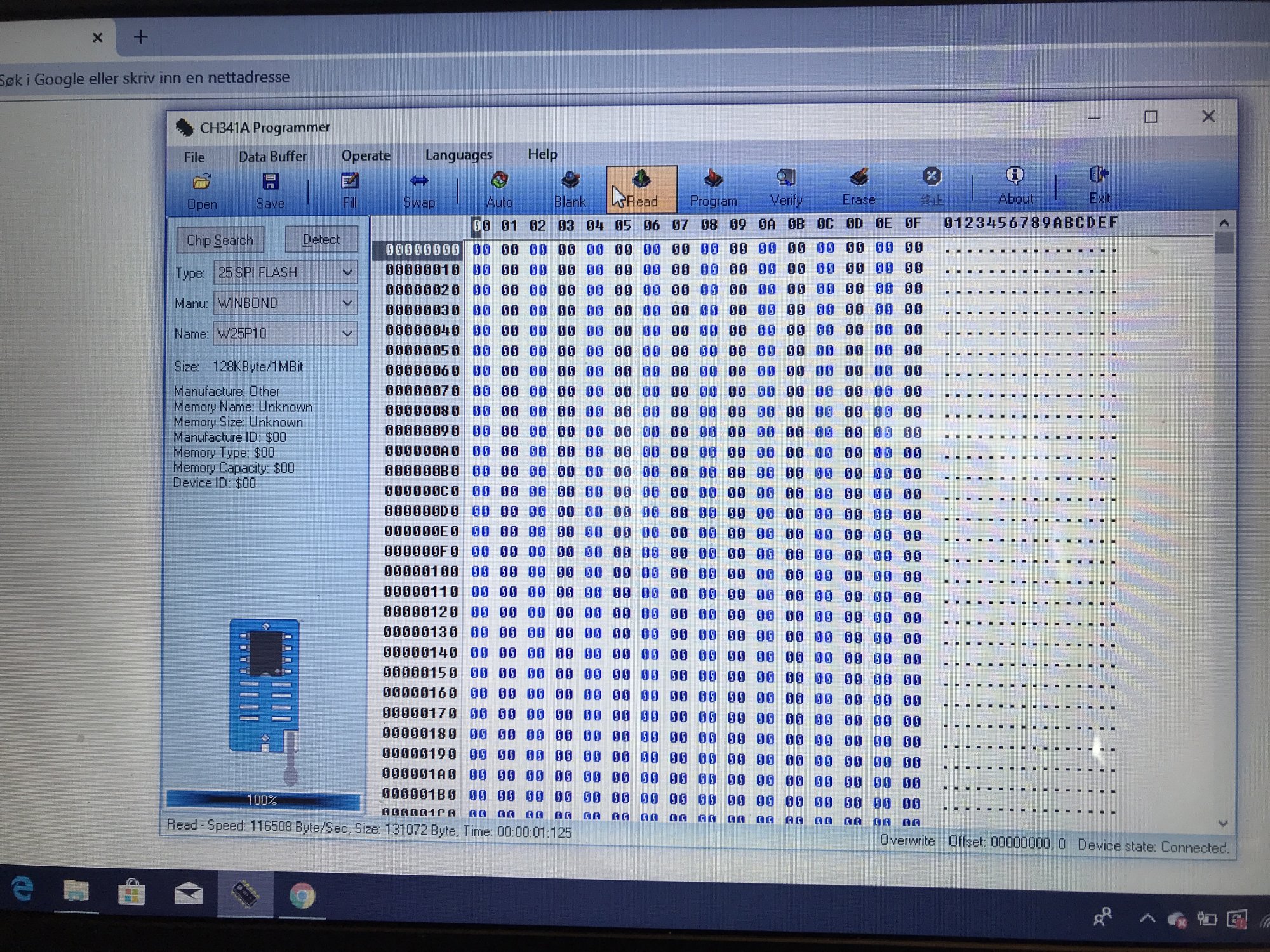Click the CH341A Programmer taskbar icon
The image size is (1270, 952).
pos(244,894)
